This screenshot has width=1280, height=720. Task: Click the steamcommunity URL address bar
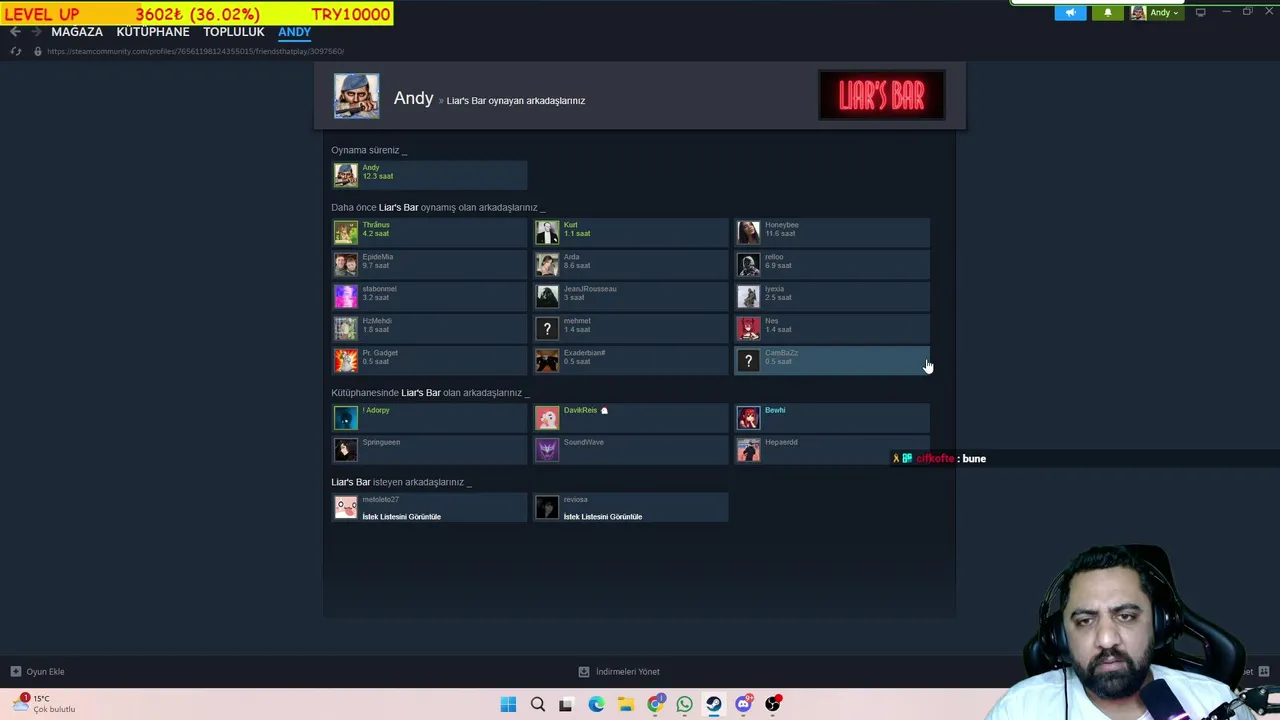coord(196,51)
